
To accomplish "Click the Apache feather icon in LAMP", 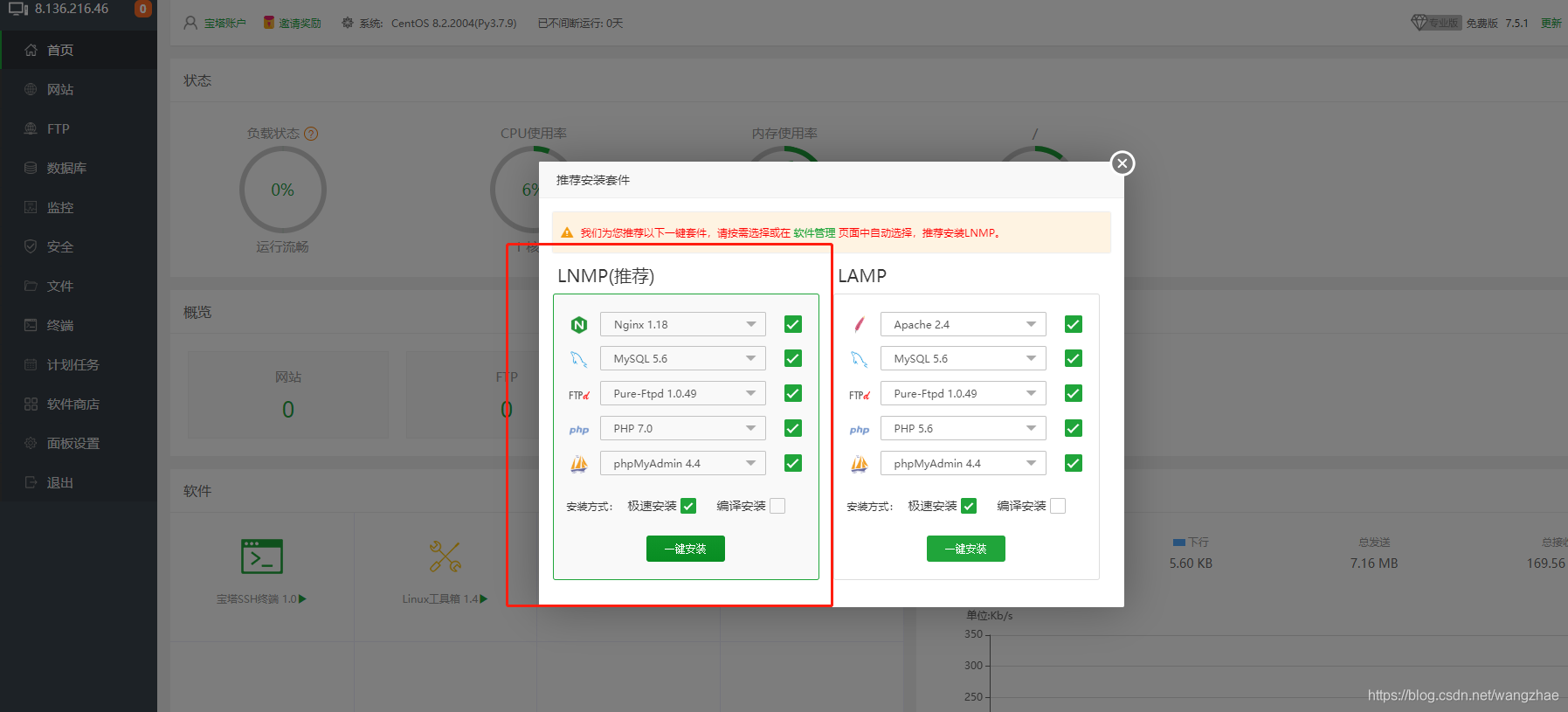I will (860, 325).
